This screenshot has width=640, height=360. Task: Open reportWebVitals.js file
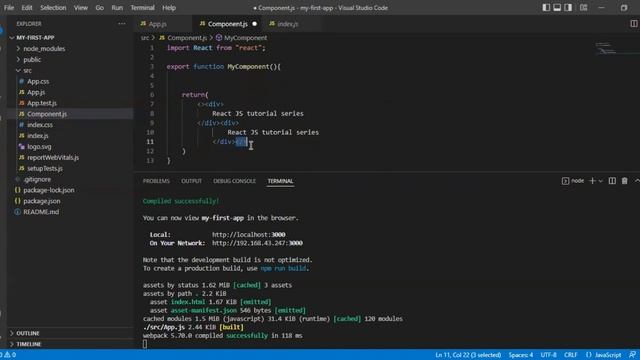click(53, 158)
